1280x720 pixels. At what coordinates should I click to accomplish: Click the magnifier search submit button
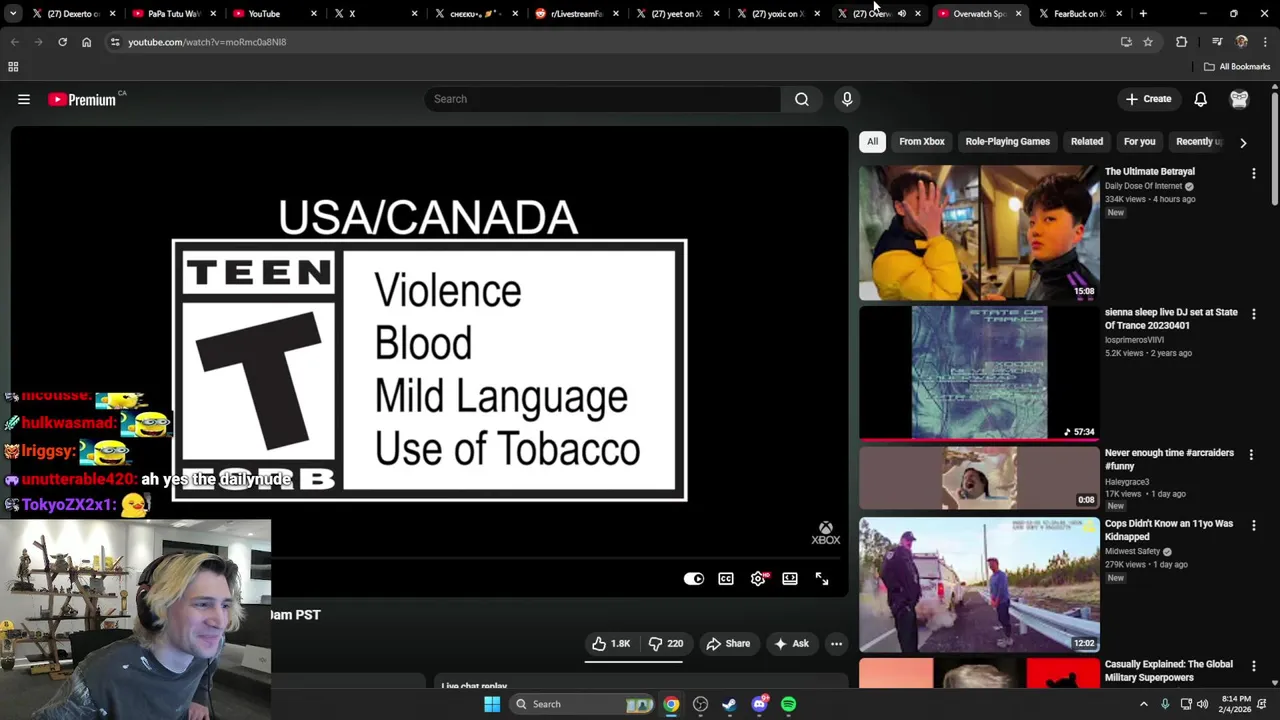[x=802, y=99]
